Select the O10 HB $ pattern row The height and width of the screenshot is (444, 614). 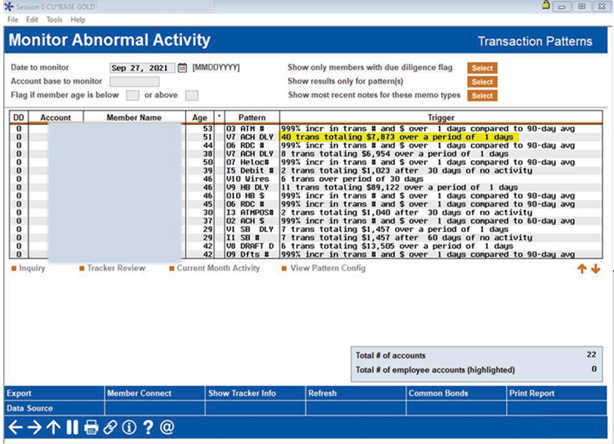pyautogui.click(x=306, y=196)
